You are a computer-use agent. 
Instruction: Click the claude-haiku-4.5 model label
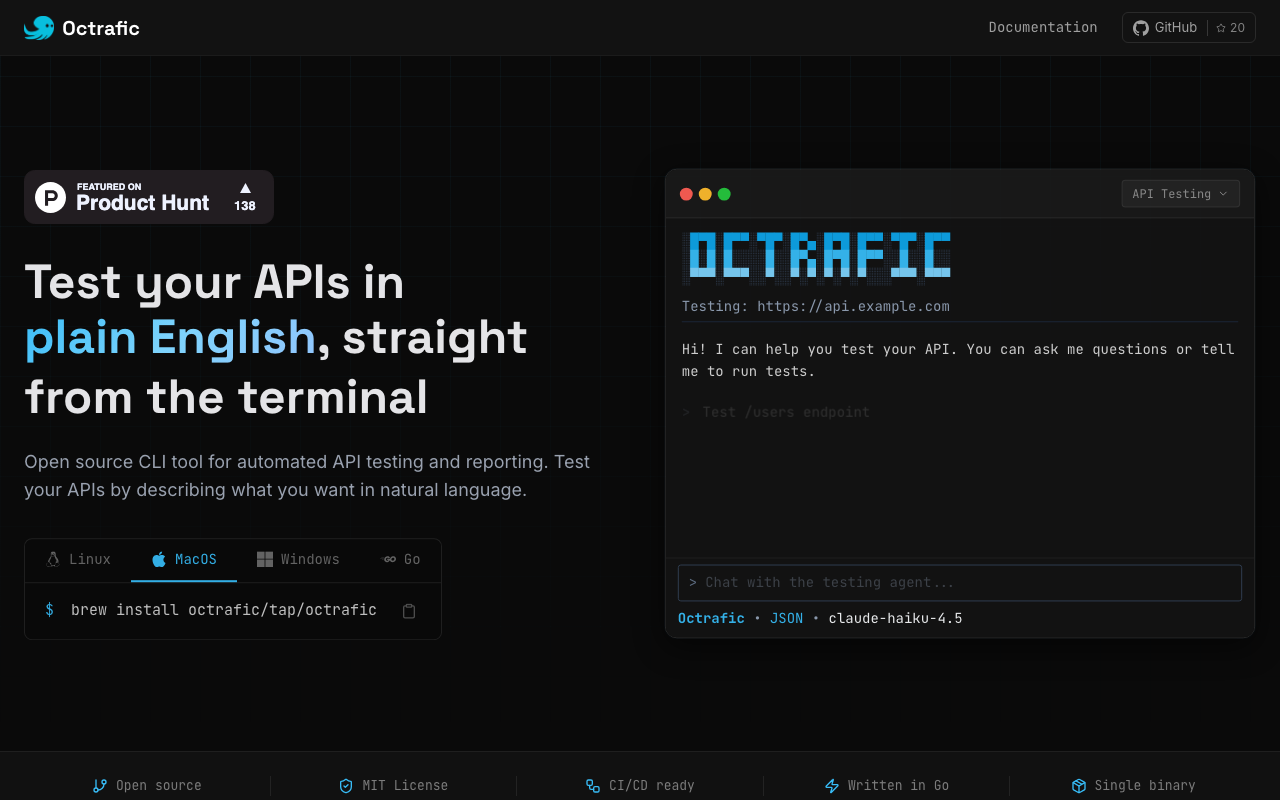tap(895, 618)
